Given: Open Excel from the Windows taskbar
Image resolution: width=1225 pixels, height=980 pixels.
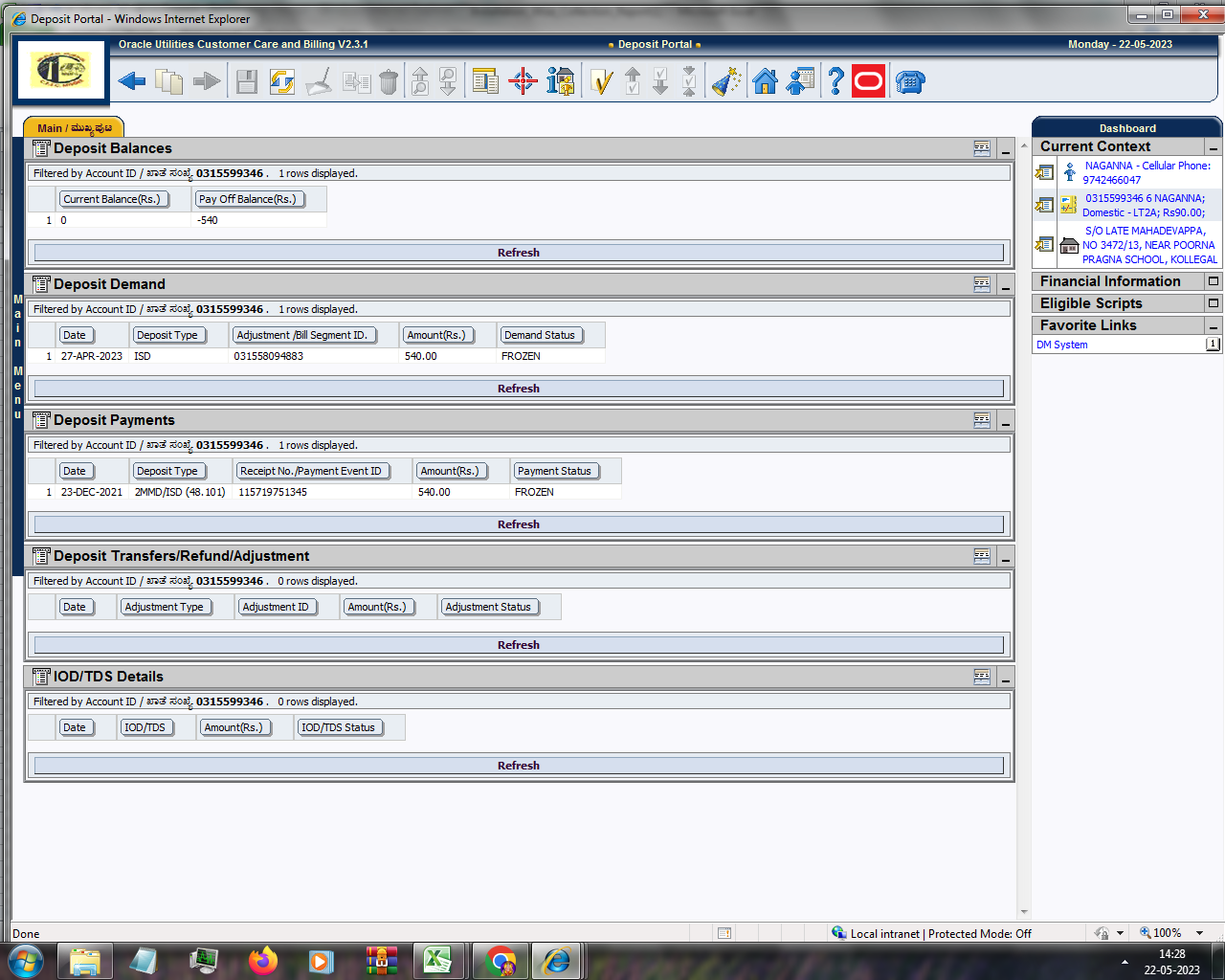Looking at the screenshot, I should tap(438, 960).
